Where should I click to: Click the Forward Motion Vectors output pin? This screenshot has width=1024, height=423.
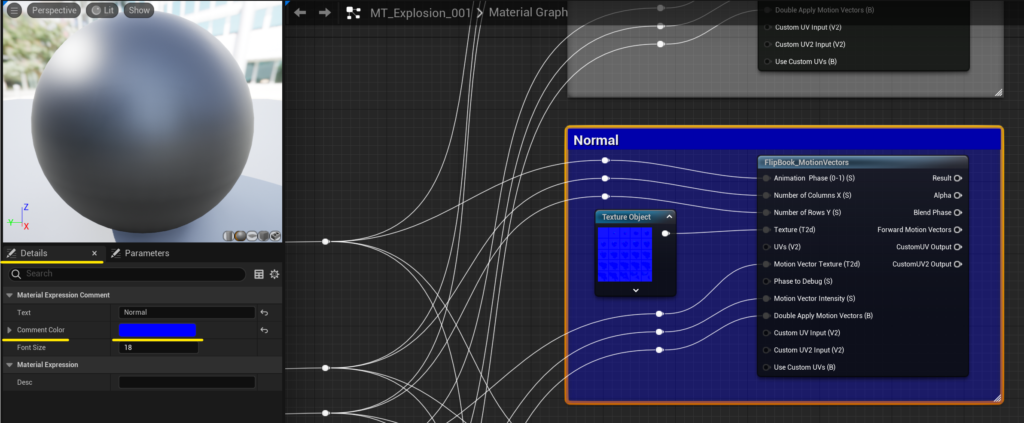[x=957, y=230]
